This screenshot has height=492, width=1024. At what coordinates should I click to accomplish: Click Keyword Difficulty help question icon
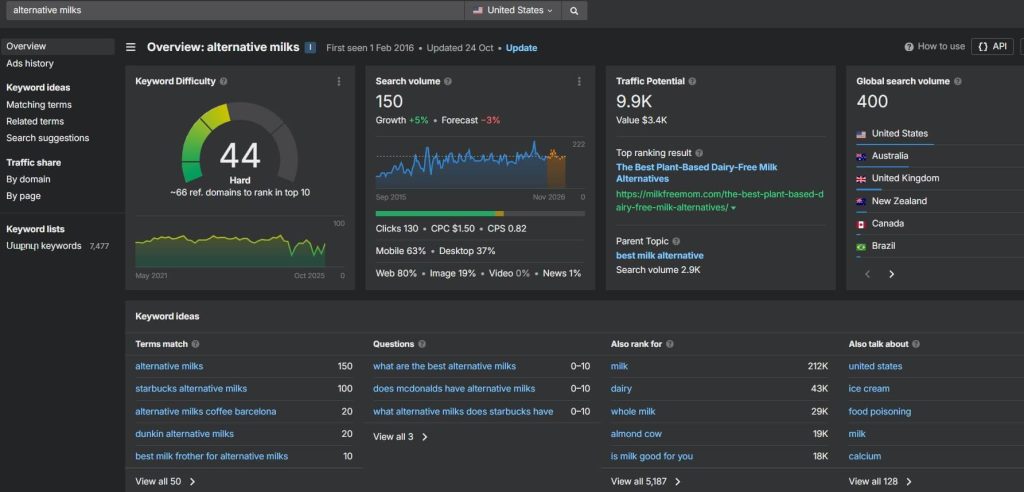[224, 82]
